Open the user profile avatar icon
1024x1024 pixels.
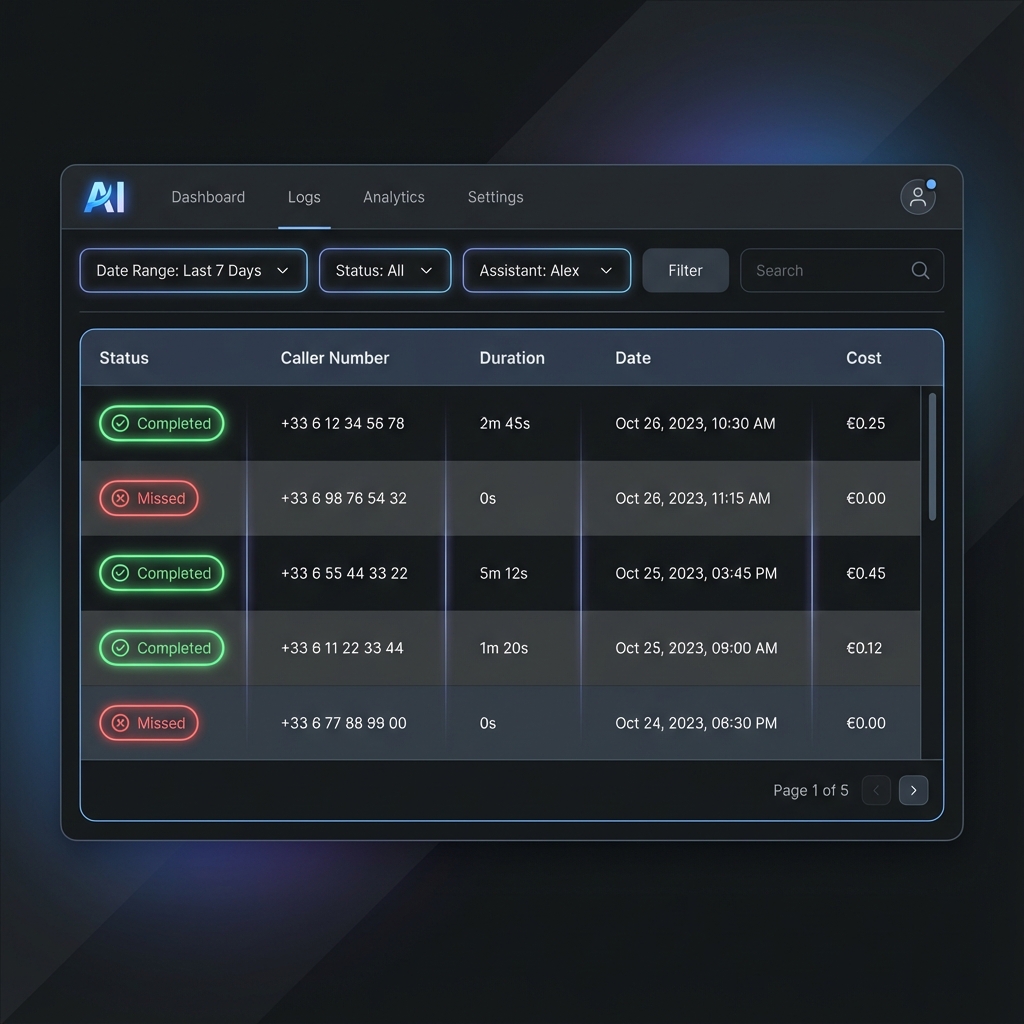(917, 197)
